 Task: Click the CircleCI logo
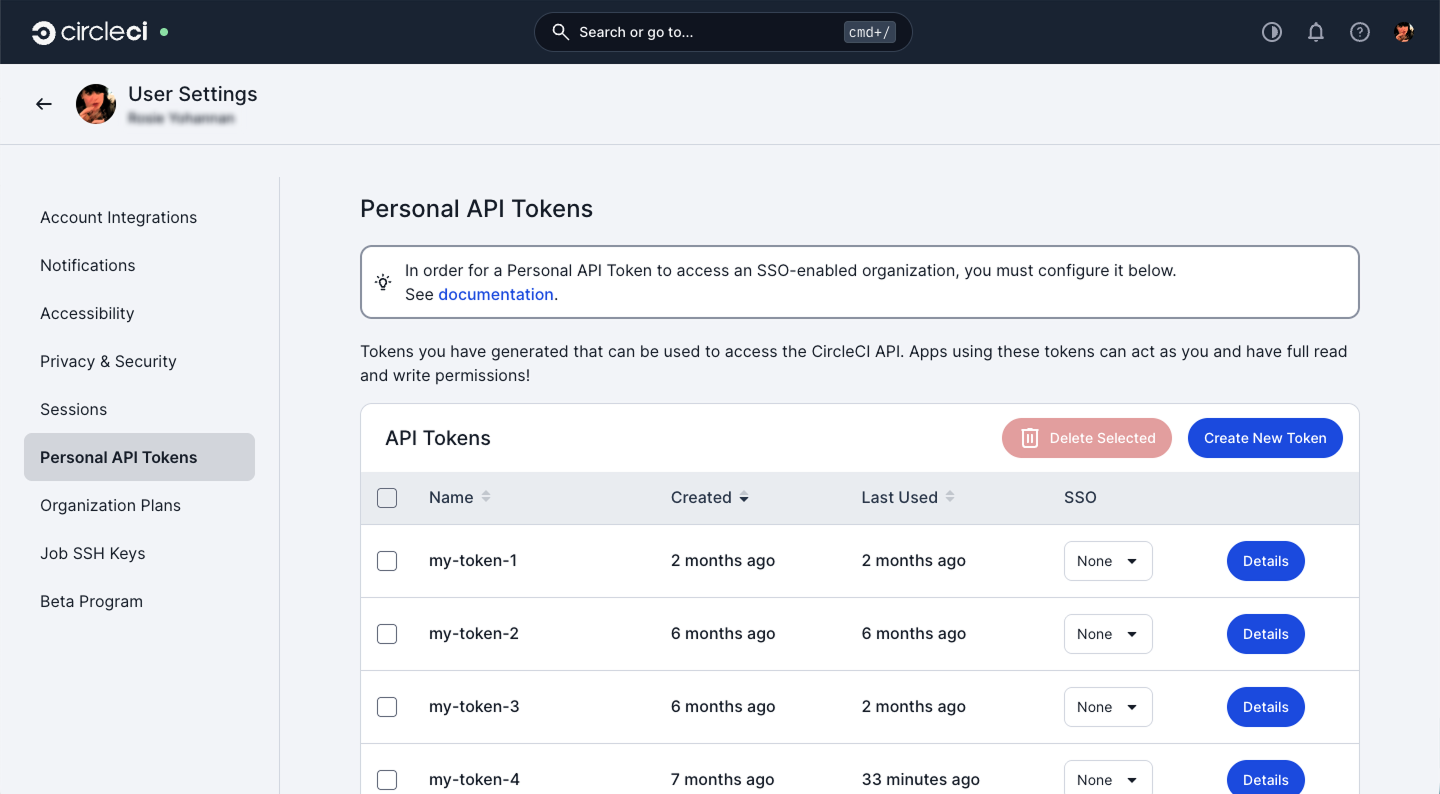88,31
